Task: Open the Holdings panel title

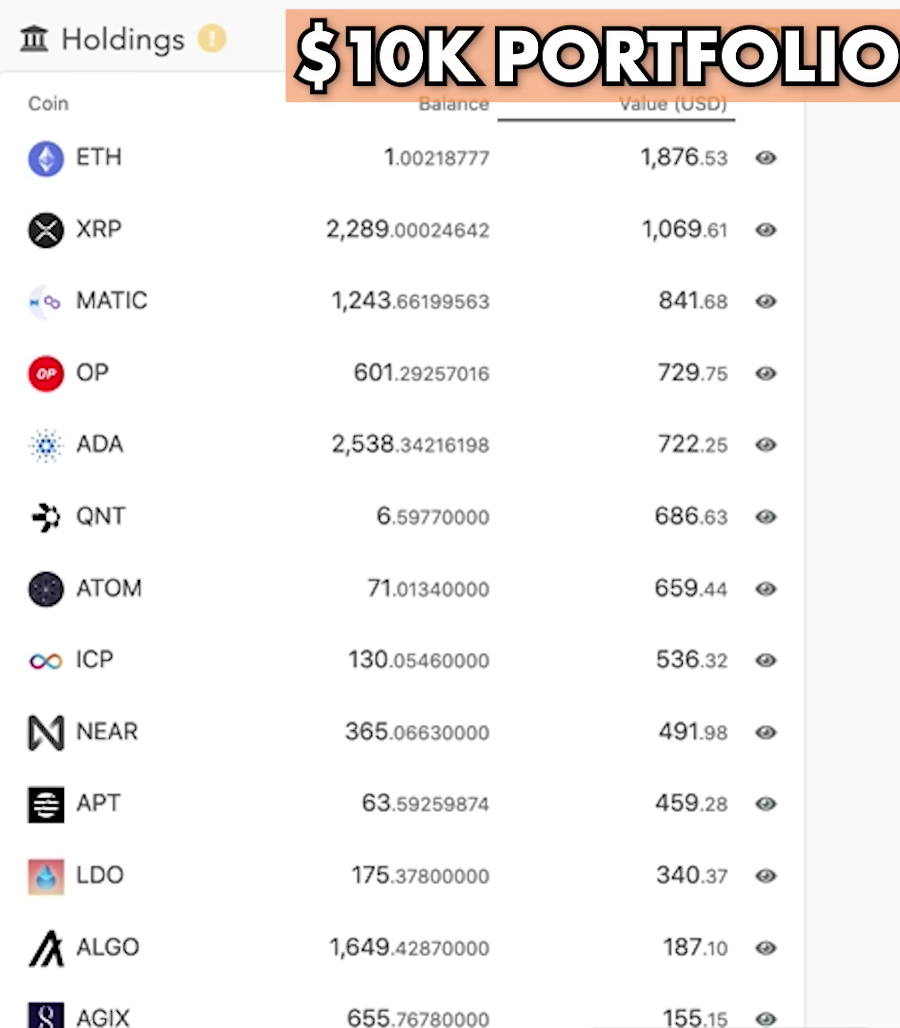Action: tap(123, 39)
